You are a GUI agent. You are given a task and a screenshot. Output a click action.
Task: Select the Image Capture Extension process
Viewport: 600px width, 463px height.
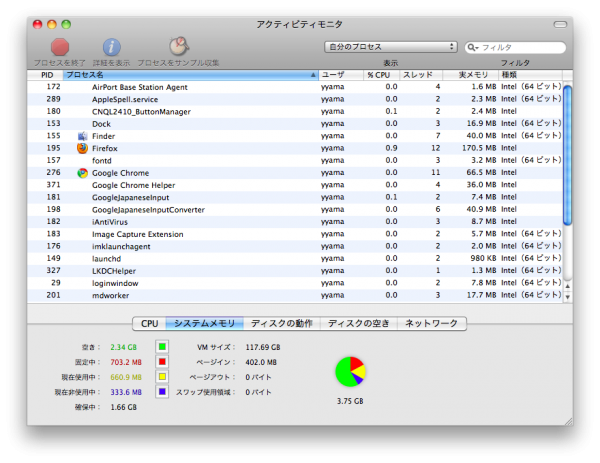point(295,234)
